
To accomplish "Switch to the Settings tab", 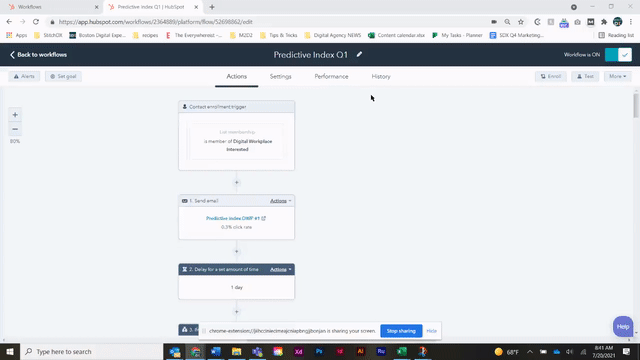I will 280,76.
